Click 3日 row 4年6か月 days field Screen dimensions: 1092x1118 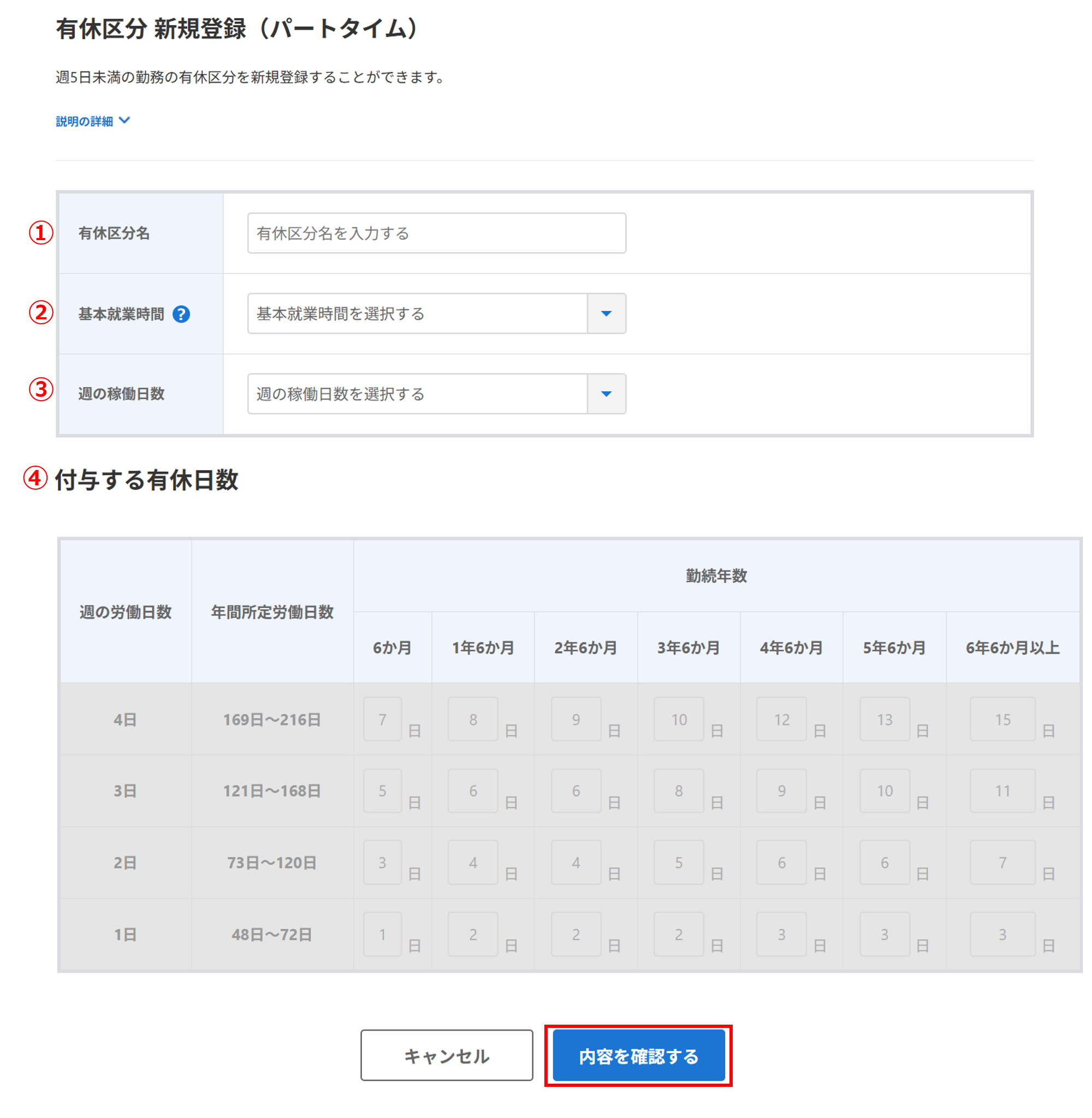[x=781, y=790]
